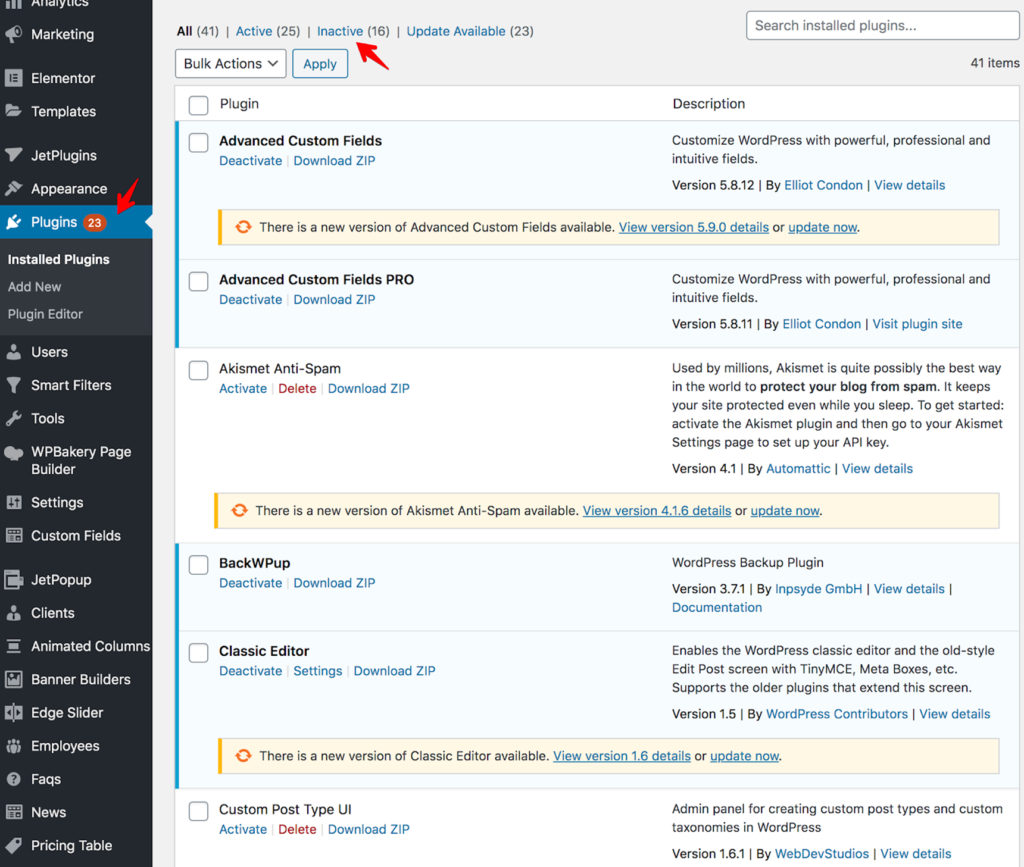
Task: Switch to the Inactive plugins filter
Action: point(340,31)
